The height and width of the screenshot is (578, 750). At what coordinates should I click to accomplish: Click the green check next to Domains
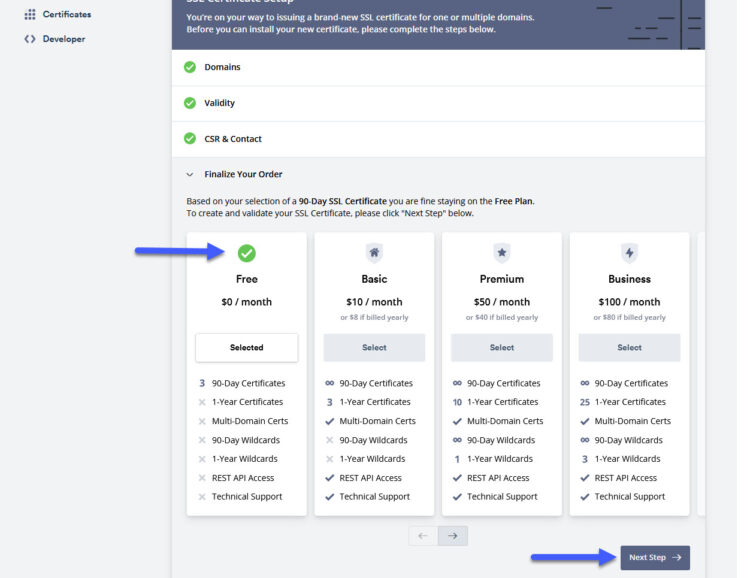(x=190, y=67)
